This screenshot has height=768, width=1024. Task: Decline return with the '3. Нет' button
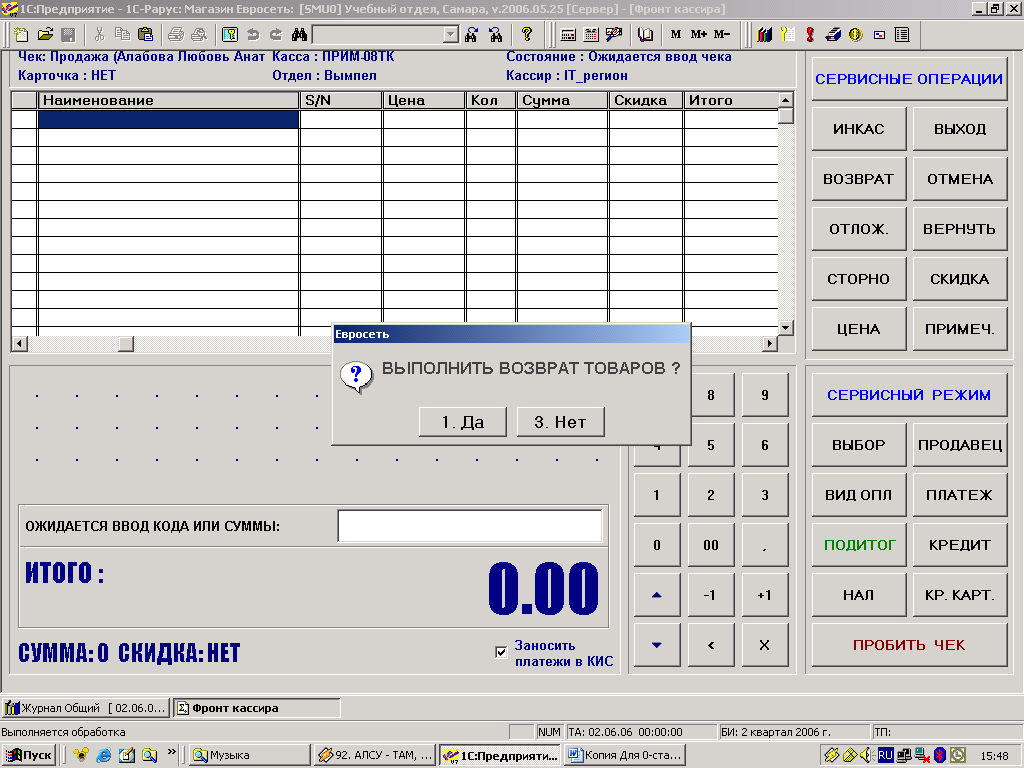[560, 422]
